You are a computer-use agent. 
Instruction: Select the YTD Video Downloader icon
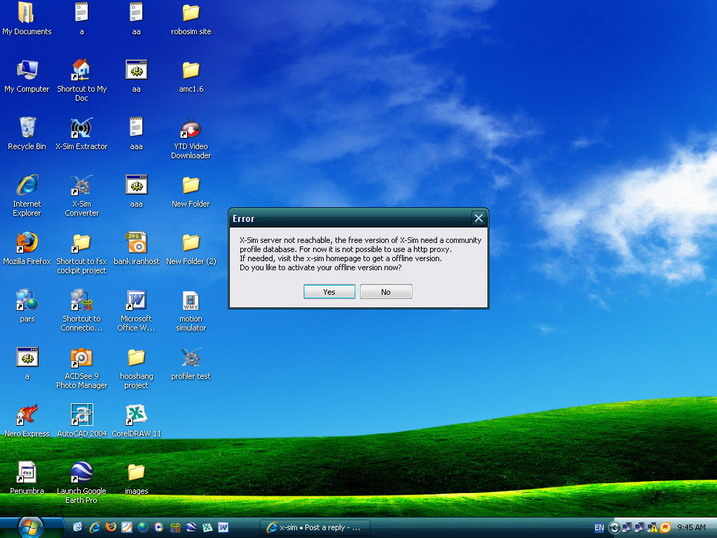click(x=190, y=129)
